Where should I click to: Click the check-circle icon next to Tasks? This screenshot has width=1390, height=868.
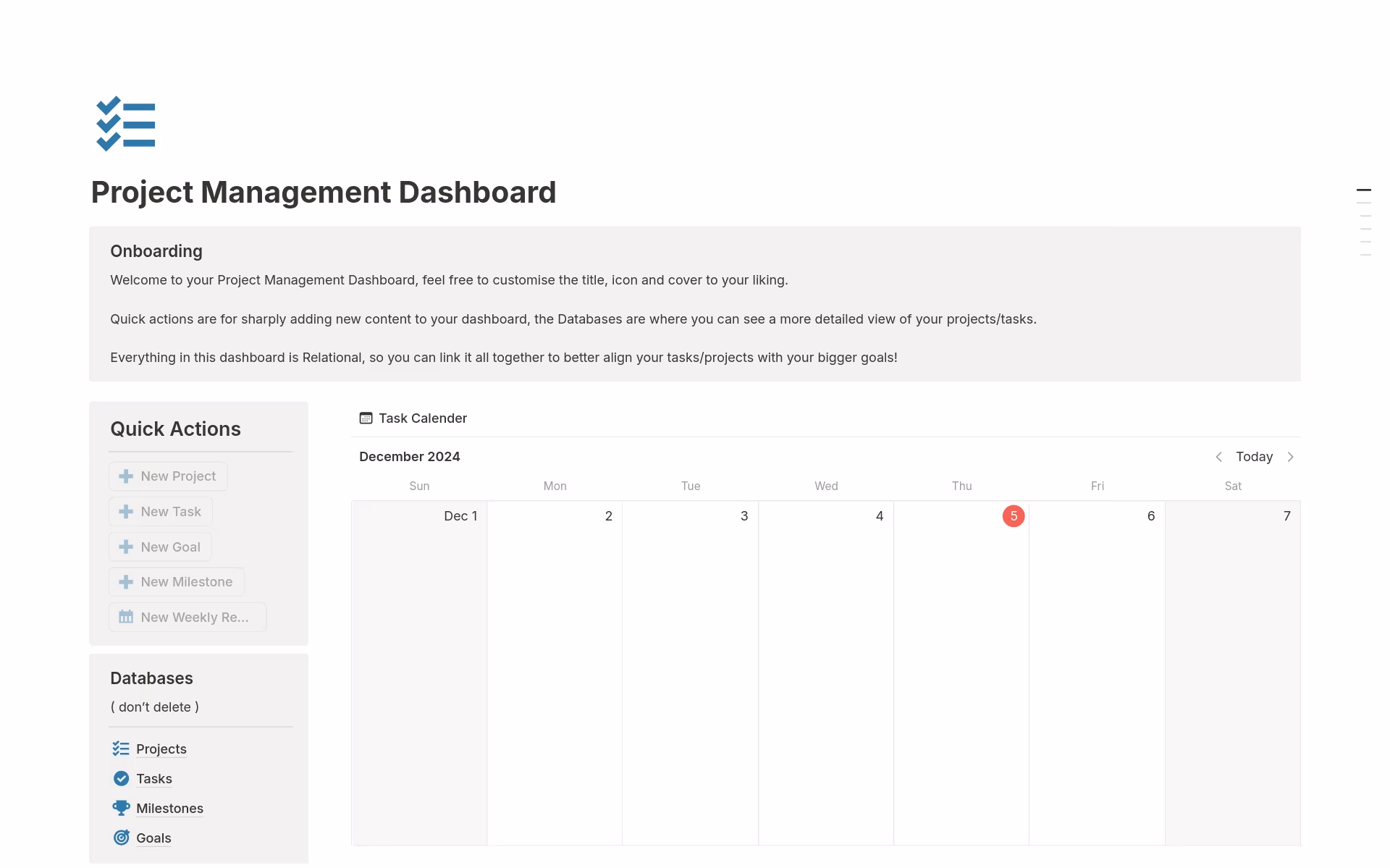point(120,778)
